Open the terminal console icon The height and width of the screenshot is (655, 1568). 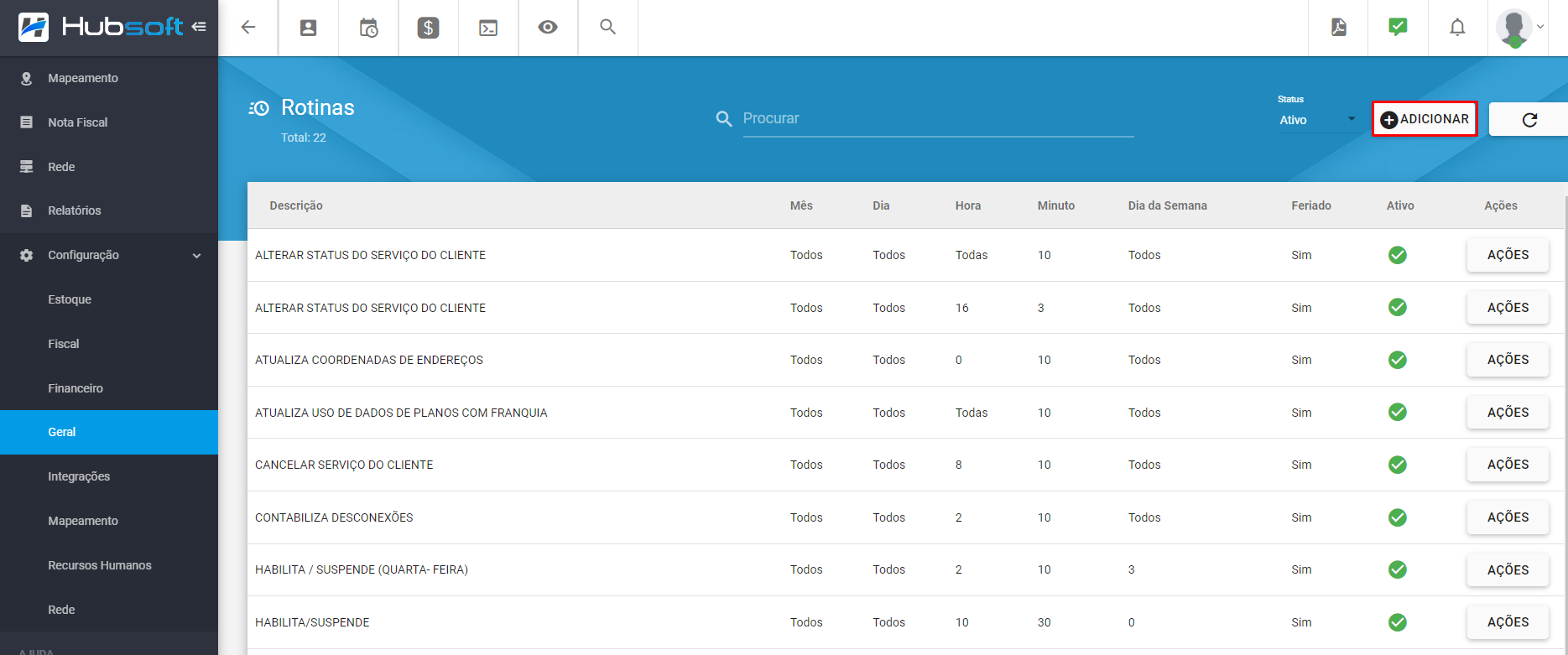click(x=488, y=28)
